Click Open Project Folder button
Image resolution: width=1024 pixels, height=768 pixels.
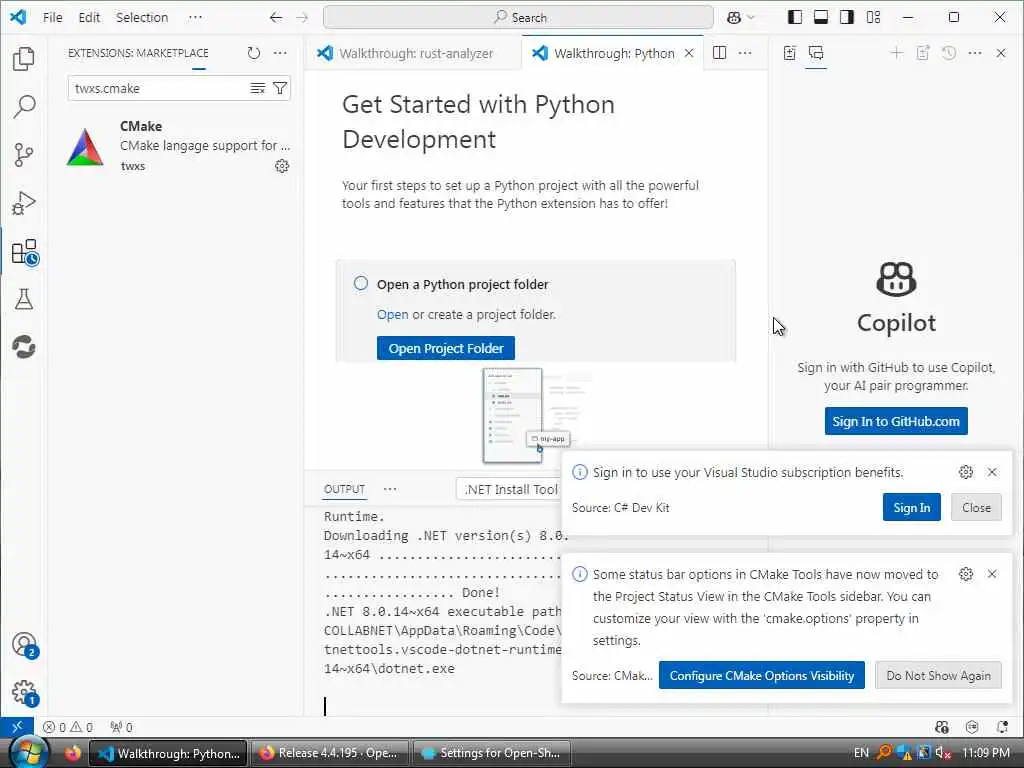(x=445, y=348)
